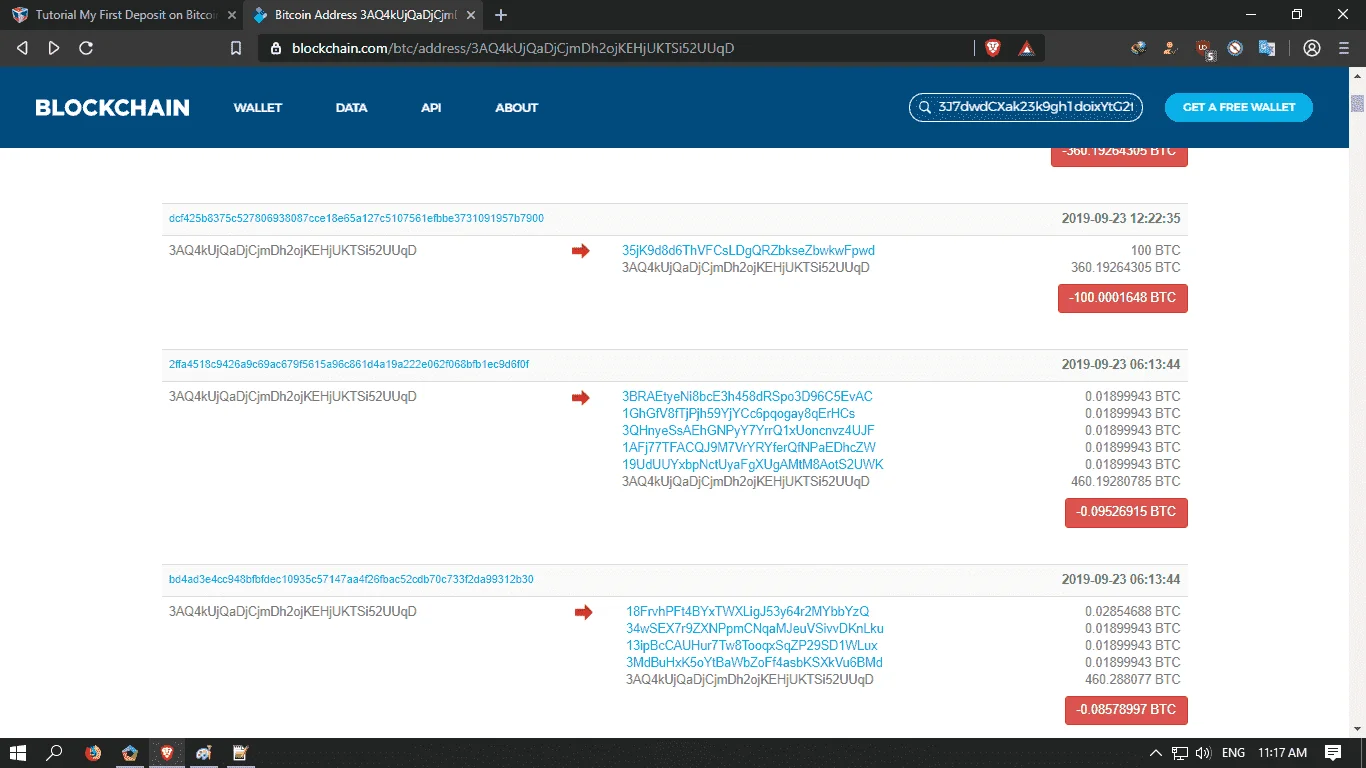Bookmark this page

(236, 48)
